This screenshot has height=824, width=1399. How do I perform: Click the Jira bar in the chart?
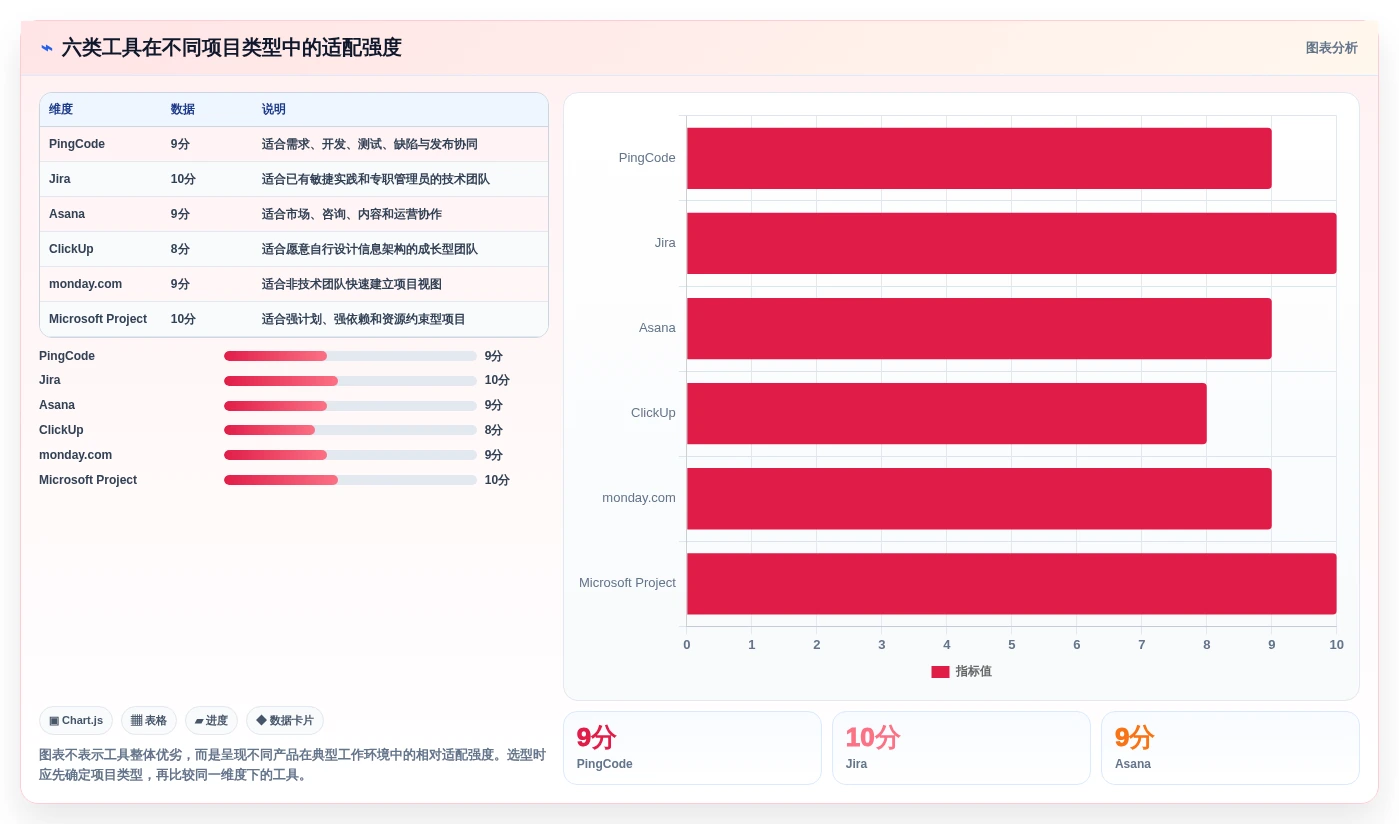point(1012,243)
